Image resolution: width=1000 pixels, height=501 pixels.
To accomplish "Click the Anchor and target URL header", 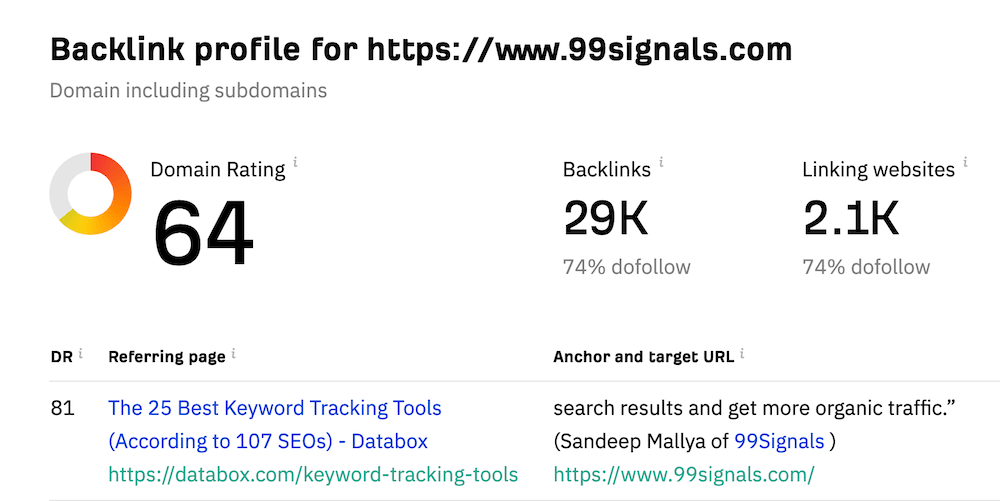I will tap(643, 356).
